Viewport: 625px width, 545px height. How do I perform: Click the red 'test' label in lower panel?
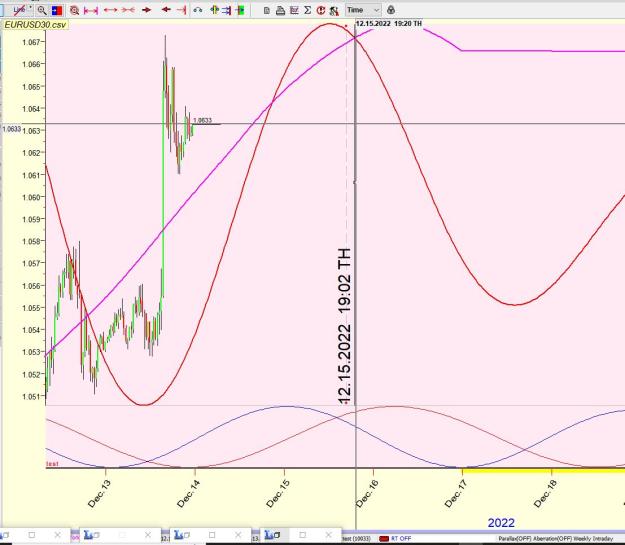pyautogui.click(x=52, y=464)
